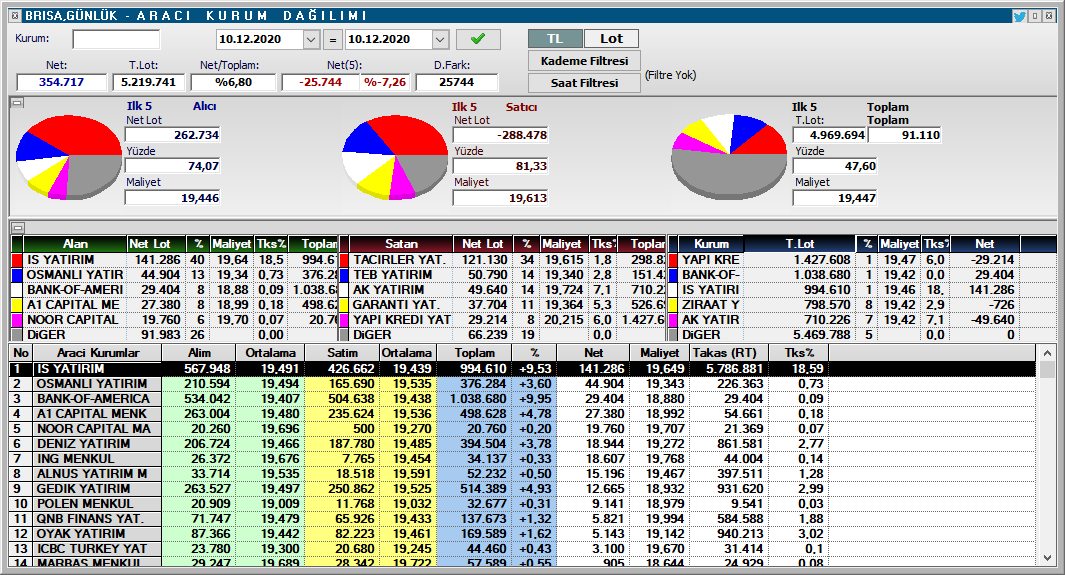Image resolution: width=1065 pixels, height=575 pixels.
Task: Collapse the top-five tables panel toggle
Action: pyautogui.click(x=18, y=227)
